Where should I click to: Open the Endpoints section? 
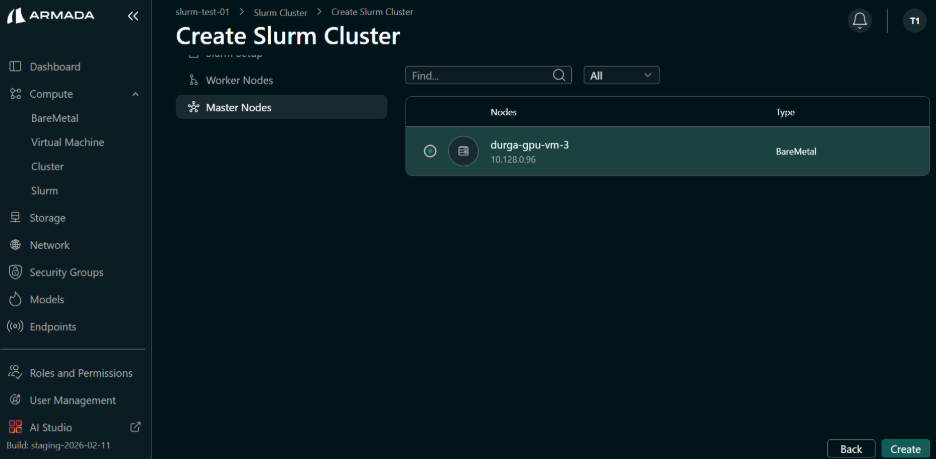click(x=53, y=327)
